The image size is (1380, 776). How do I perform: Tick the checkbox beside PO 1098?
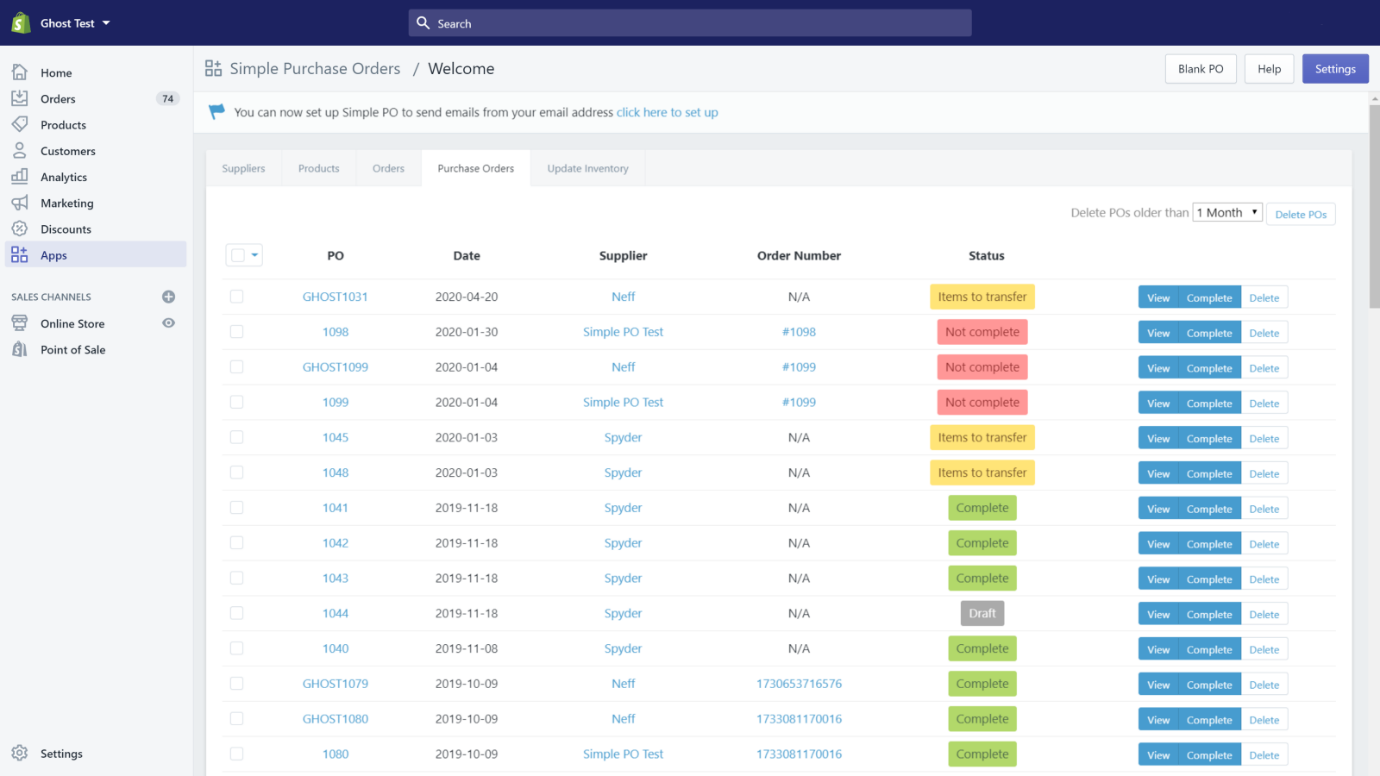point(237,332)
